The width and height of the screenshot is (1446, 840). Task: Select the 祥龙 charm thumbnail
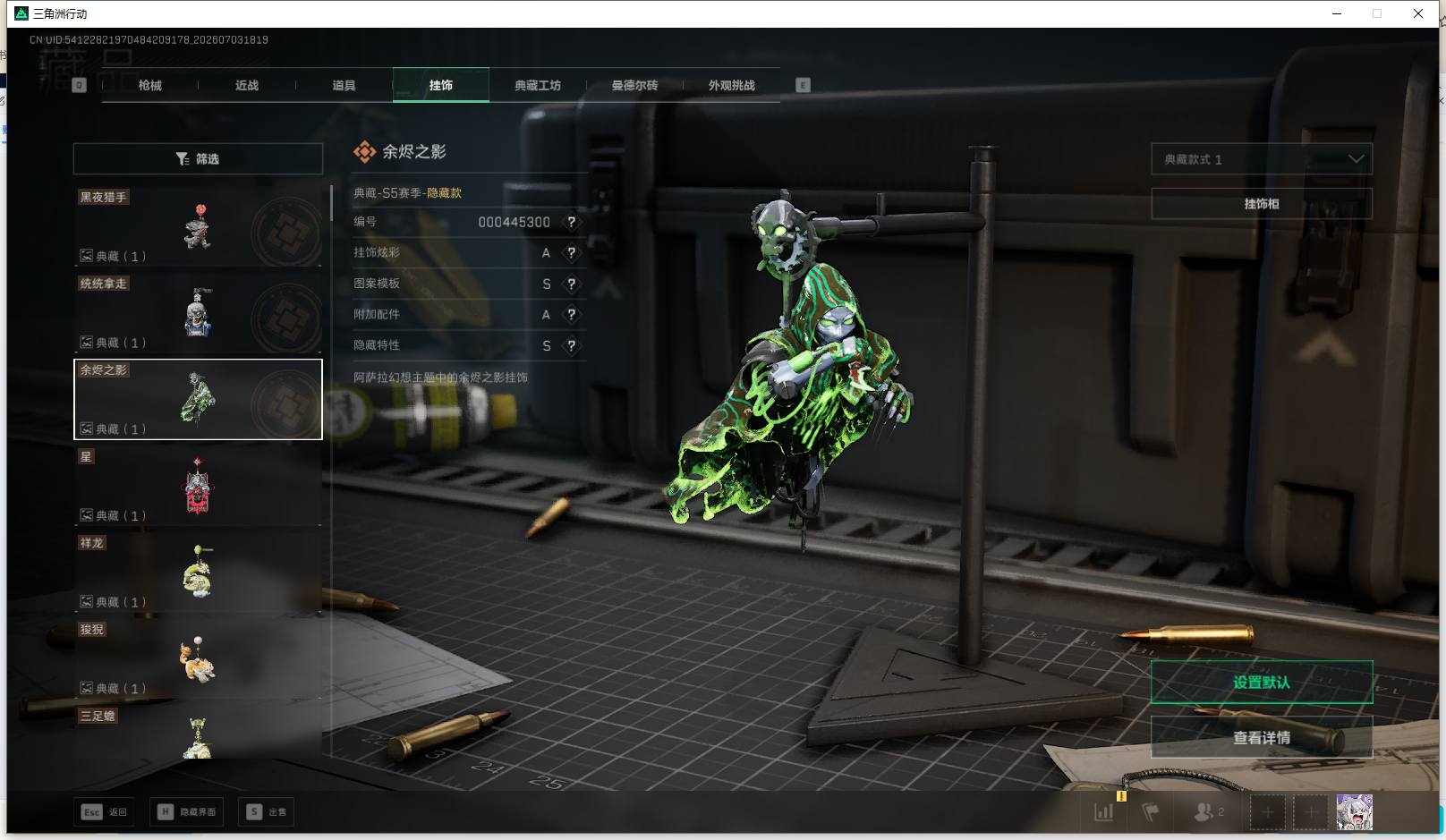click(198, 571)
